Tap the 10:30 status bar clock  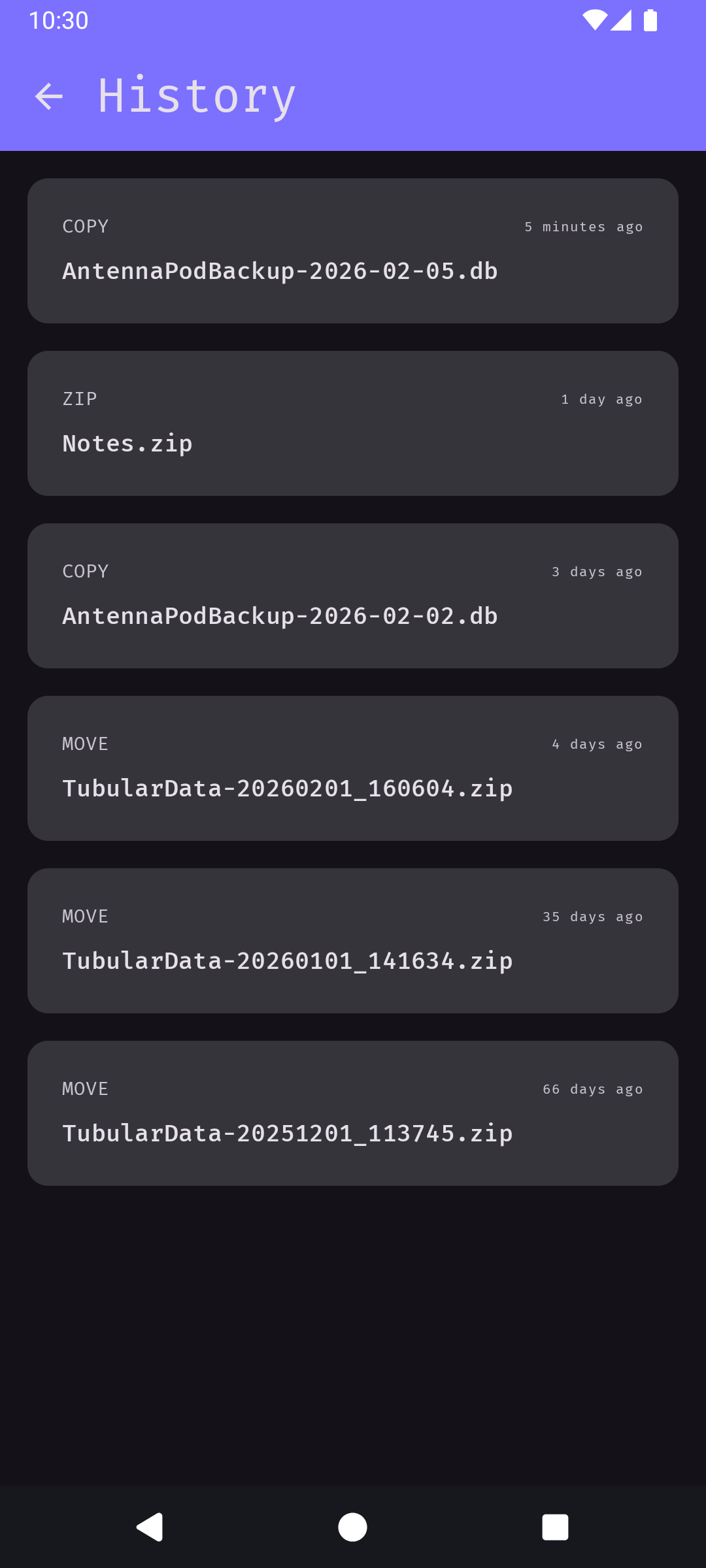coord(58,20)
